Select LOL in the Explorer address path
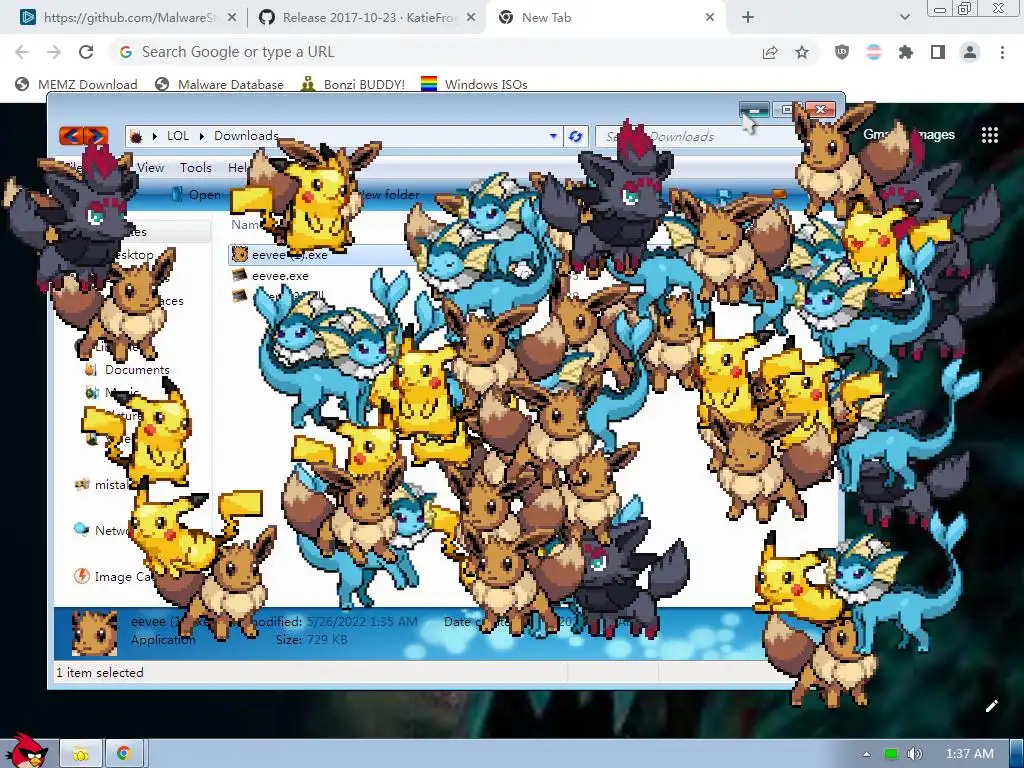Viewport: 1024px width, 768px height. point(178,136)
